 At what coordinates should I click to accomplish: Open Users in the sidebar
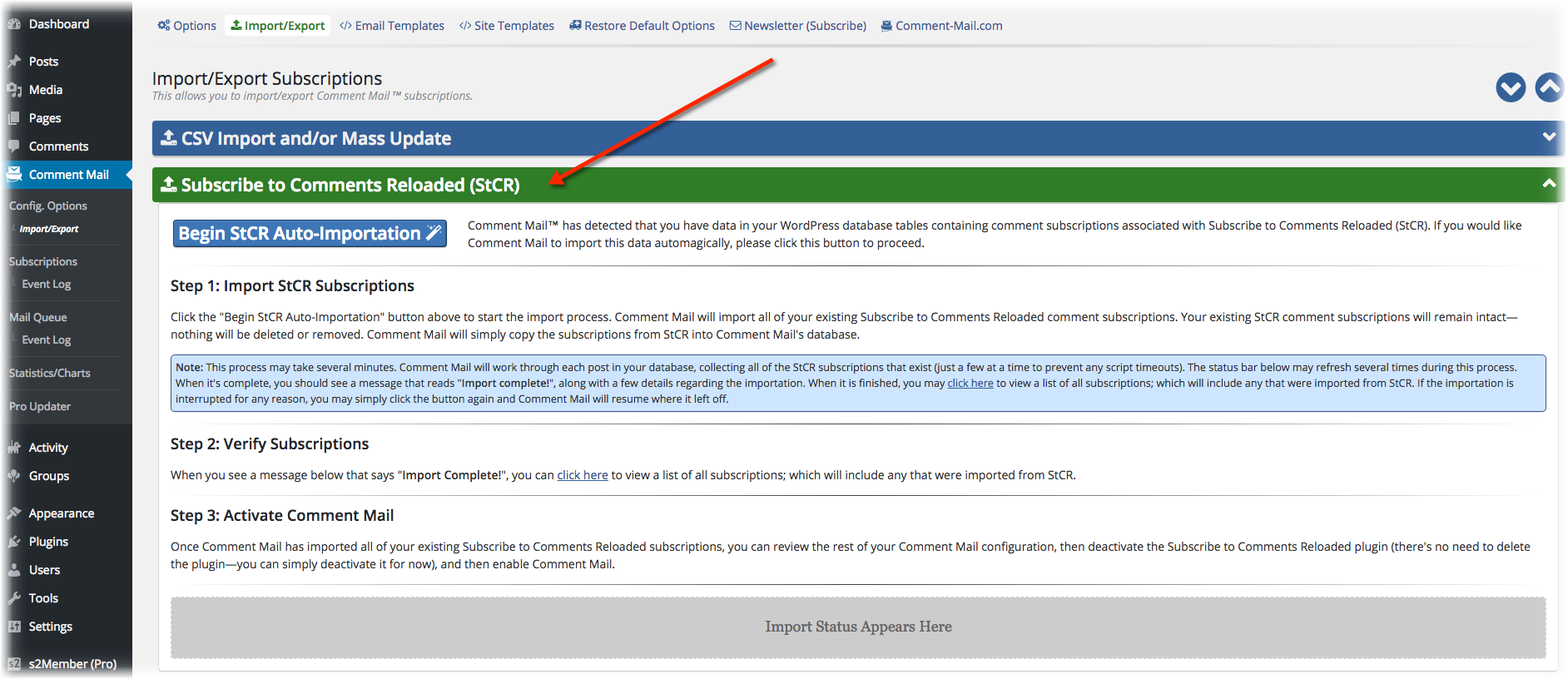click(x=44, y=570)
